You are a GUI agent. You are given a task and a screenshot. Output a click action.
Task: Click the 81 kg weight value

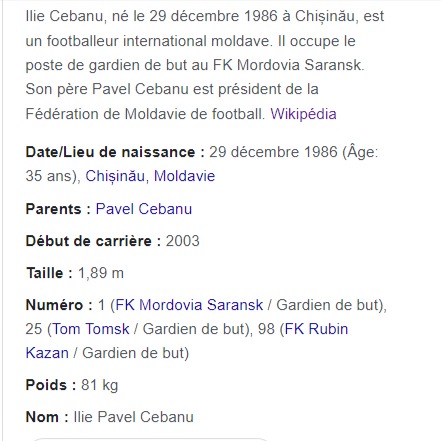(x=100, y=385)
